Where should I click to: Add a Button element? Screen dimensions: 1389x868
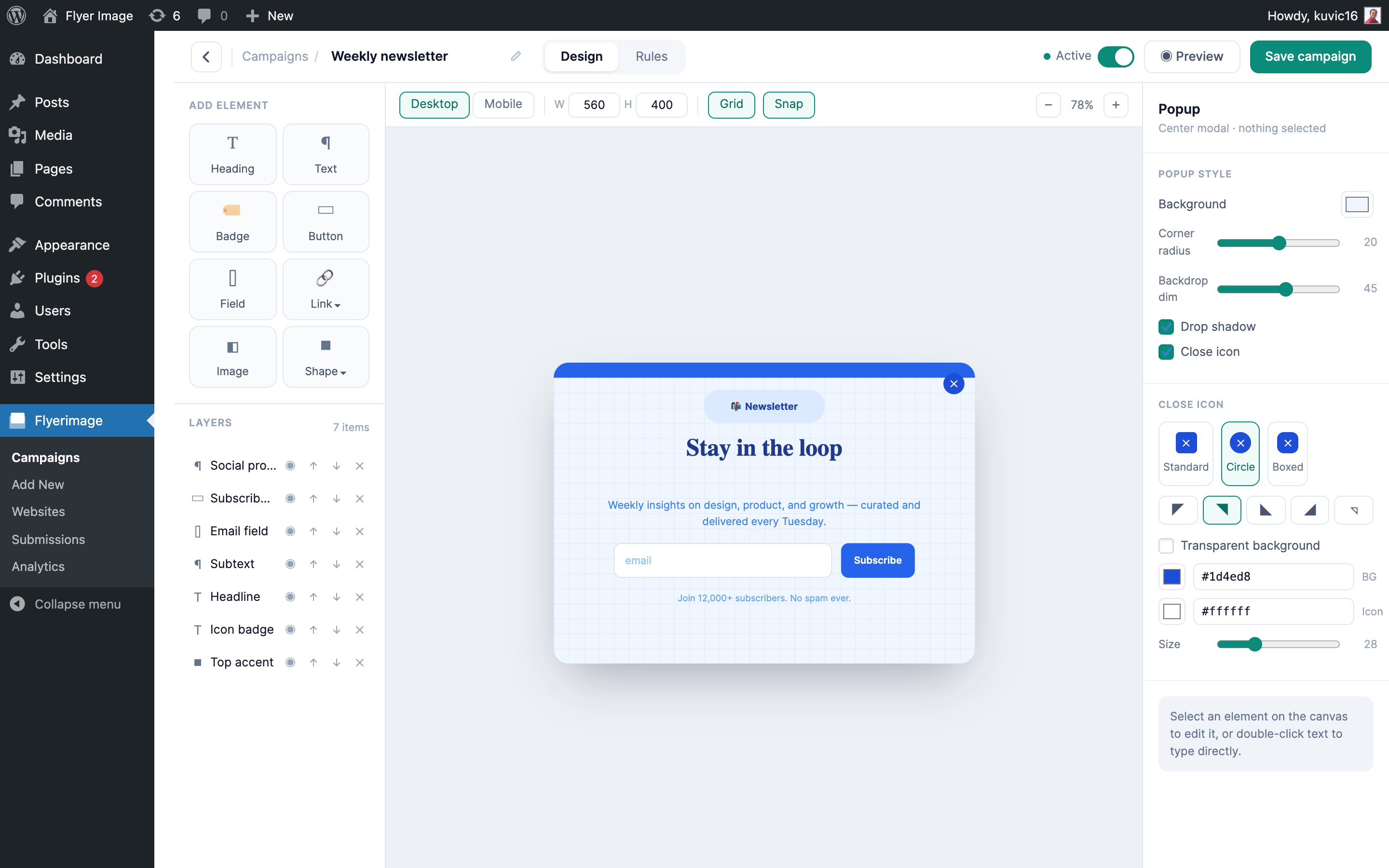pyautogui.click(x=326, y=222)
